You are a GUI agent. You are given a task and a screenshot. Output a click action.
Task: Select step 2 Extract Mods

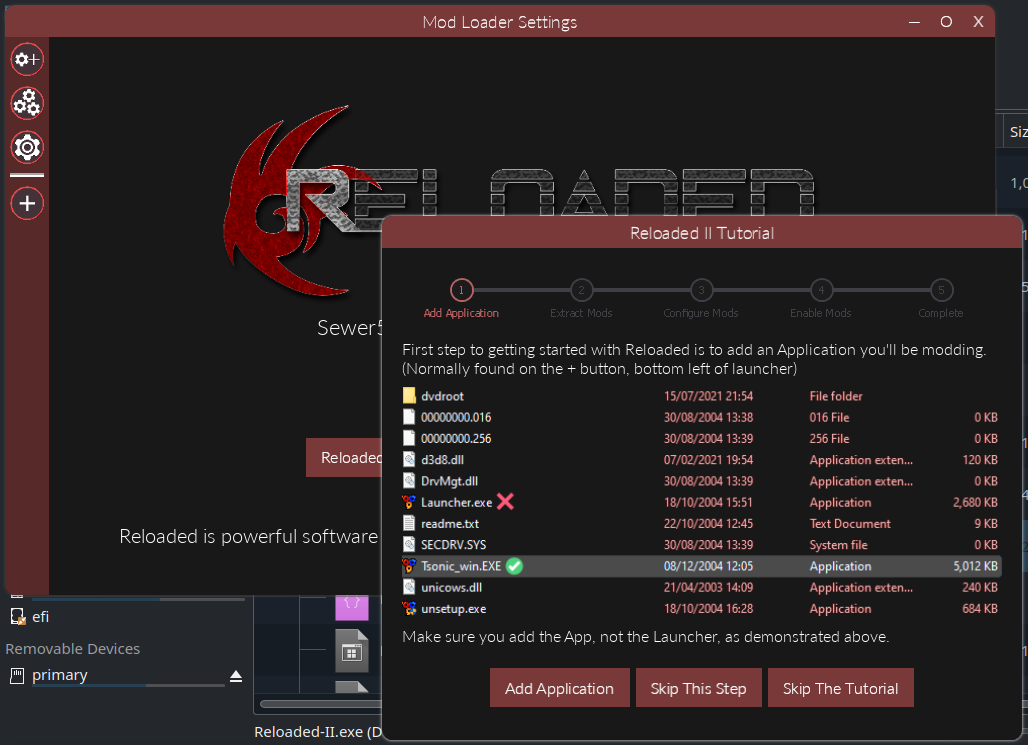tap(581, 299)
